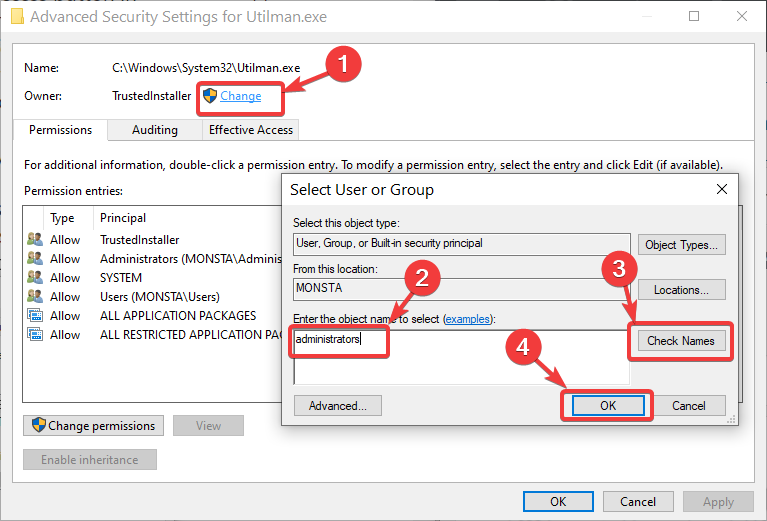
Task: Click the Apply button
Action: tap(718, 502)
